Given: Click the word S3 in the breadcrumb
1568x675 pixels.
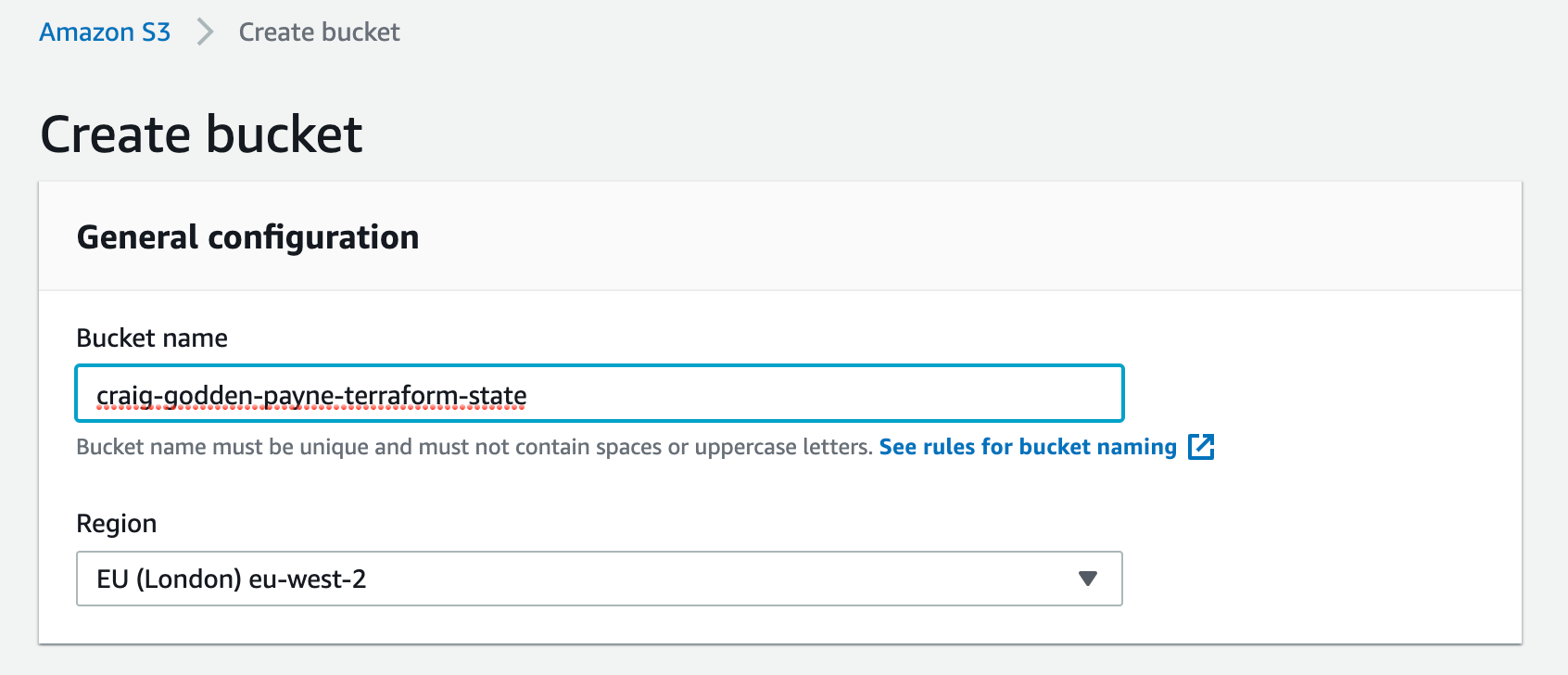Looking at the screenshot, I should tap(156, 32).
